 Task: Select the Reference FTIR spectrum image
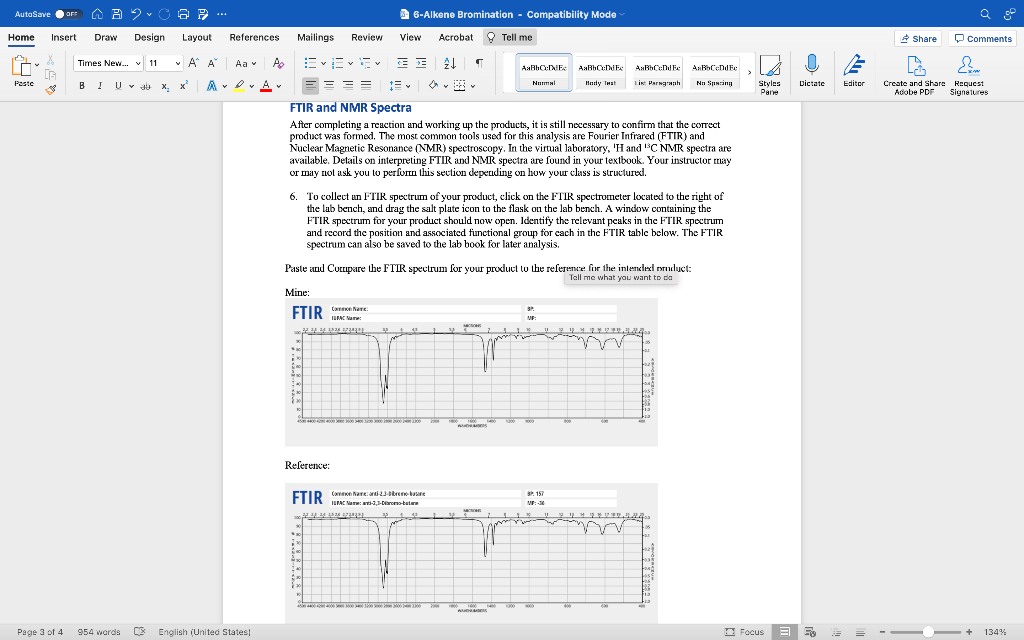click(471, 553)
